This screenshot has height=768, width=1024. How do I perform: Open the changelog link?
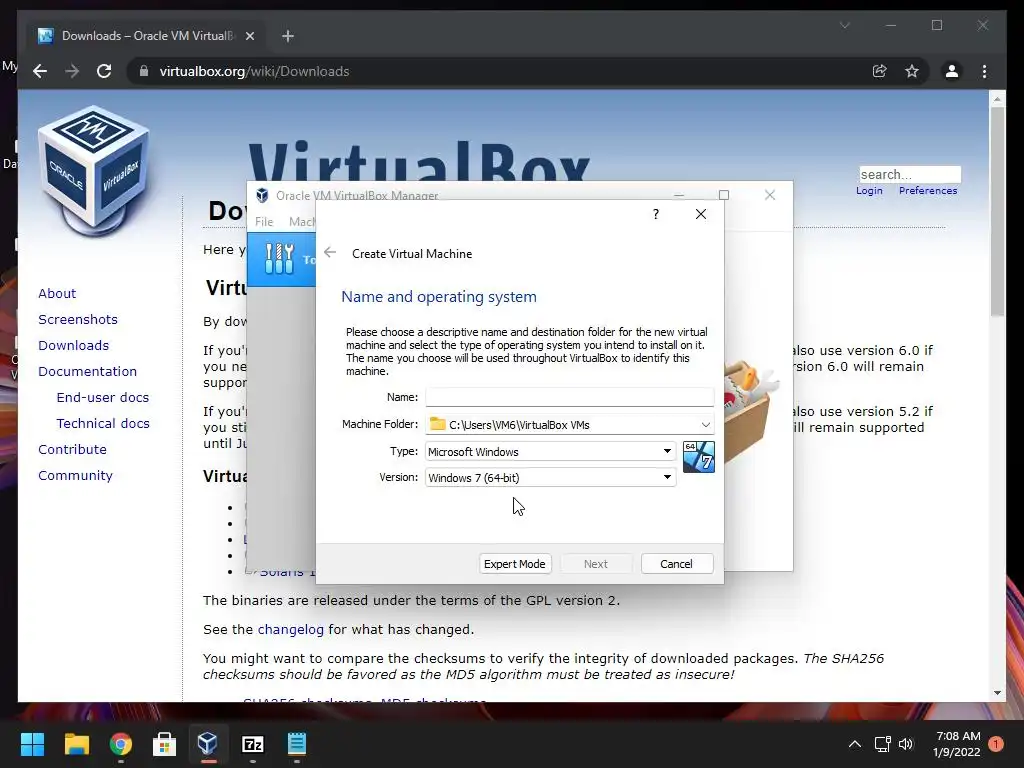click(291, 630)
